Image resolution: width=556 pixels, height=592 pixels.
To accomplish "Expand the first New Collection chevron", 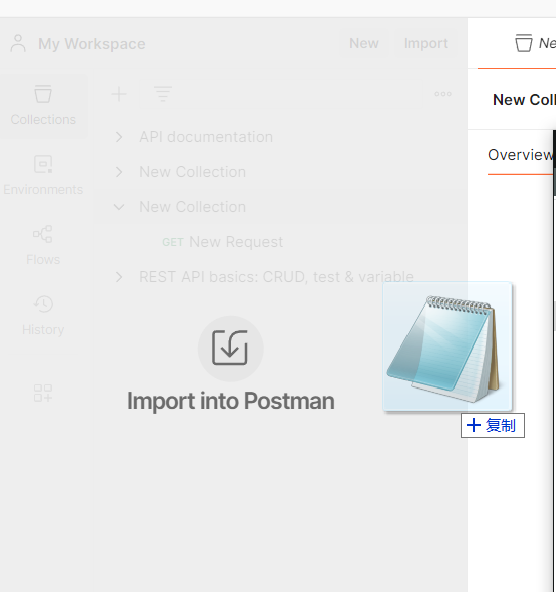I will coord(119,172).
